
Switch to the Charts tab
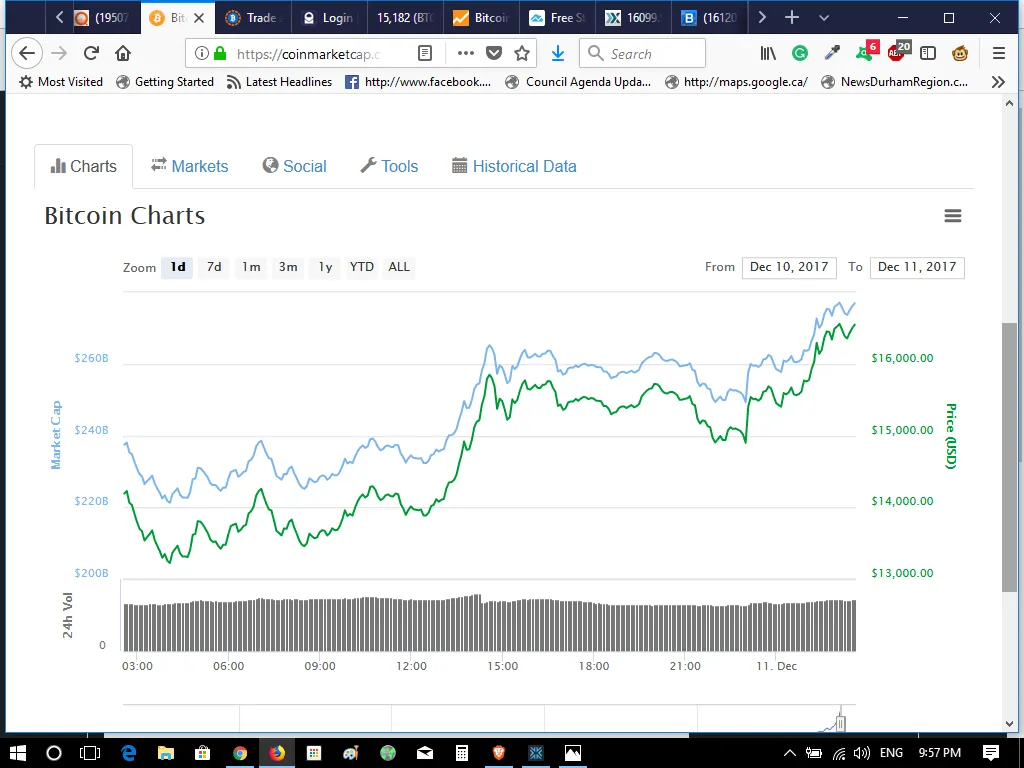84,167
